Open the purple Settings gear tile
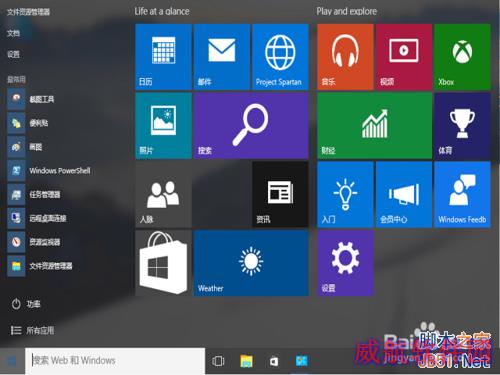 click(x=345, y=263)
